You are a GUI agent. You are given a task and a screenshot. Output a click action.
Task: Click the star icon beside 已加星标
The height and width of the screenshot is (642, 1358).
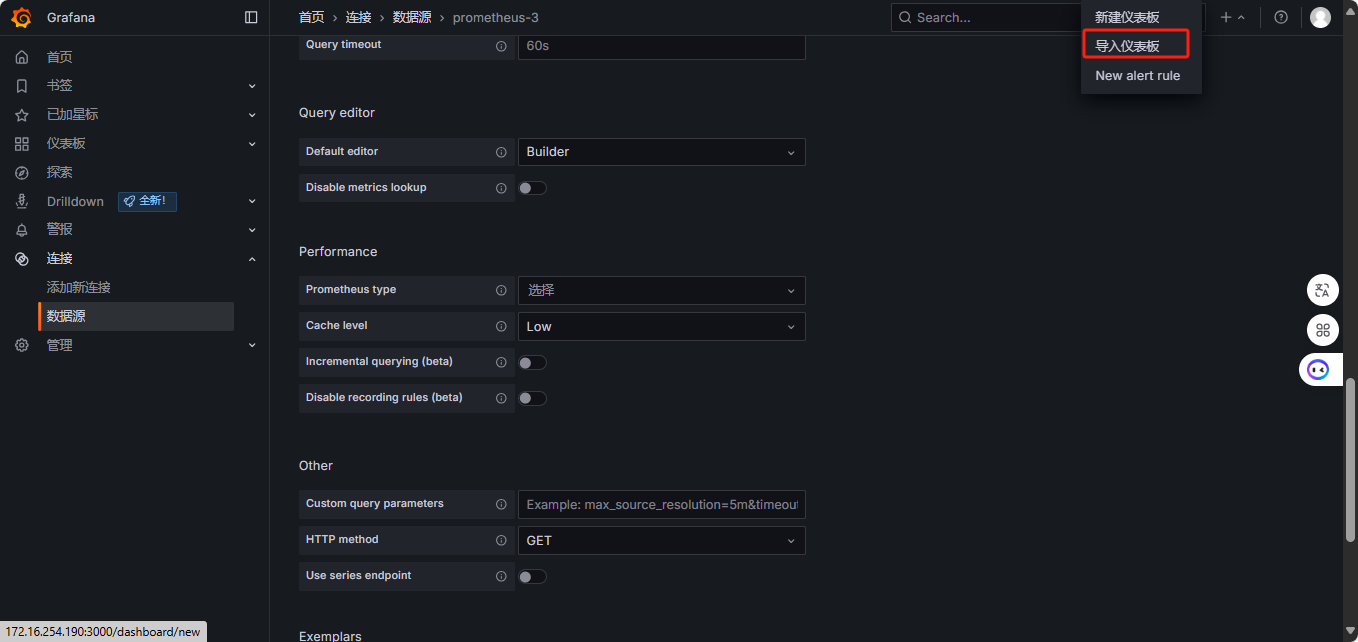pos(22,115)
